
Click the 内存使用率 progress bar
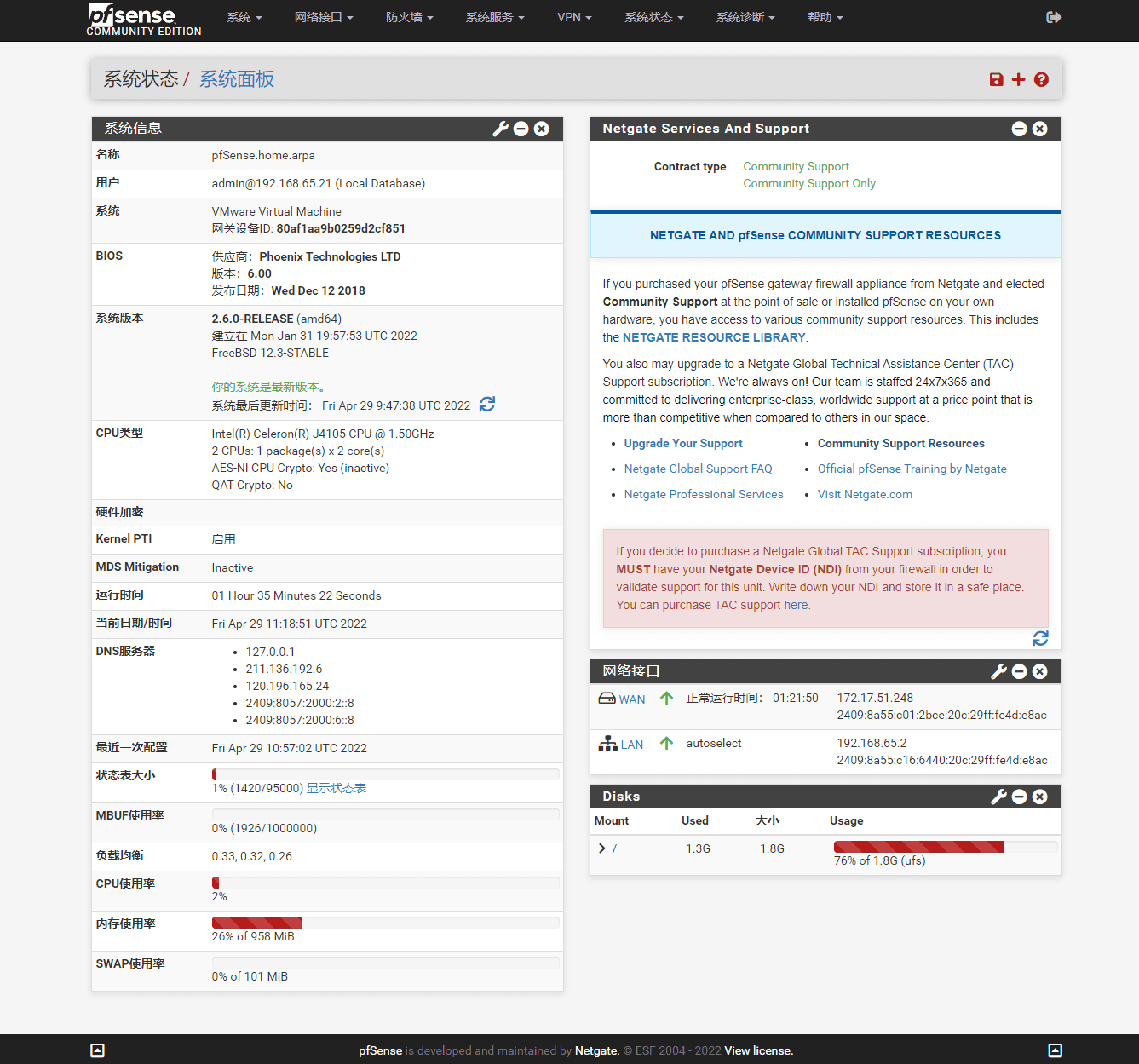pos(386,923)
